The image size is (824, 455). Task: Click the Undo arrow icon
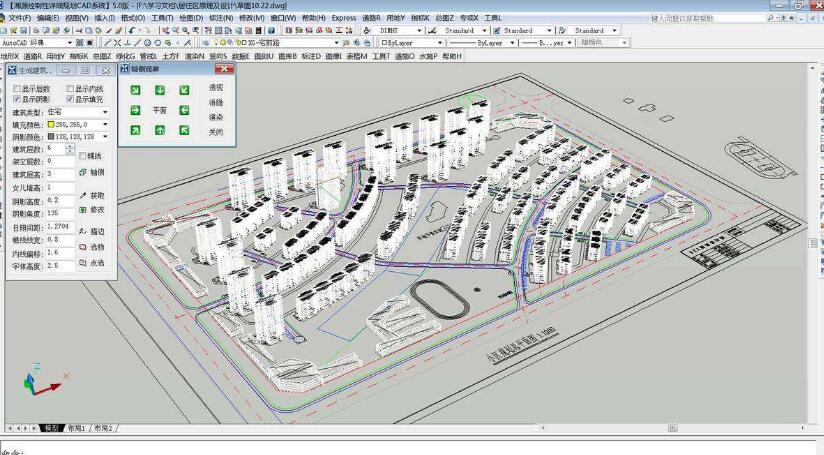click(131, 30)
